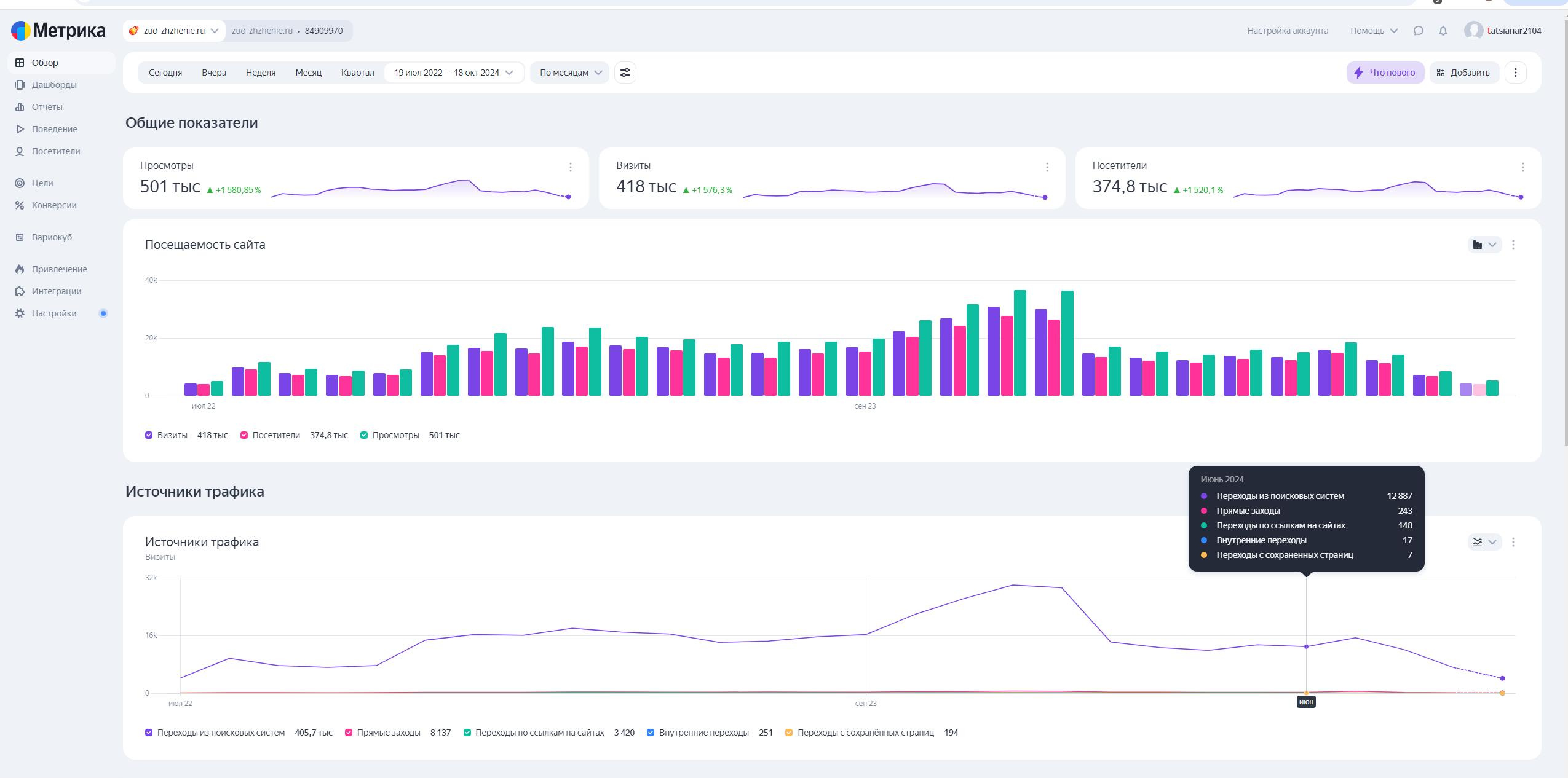Click the Что нового button
Image resolution: width=1568 pixels, height=778 pixels.
1385,73
